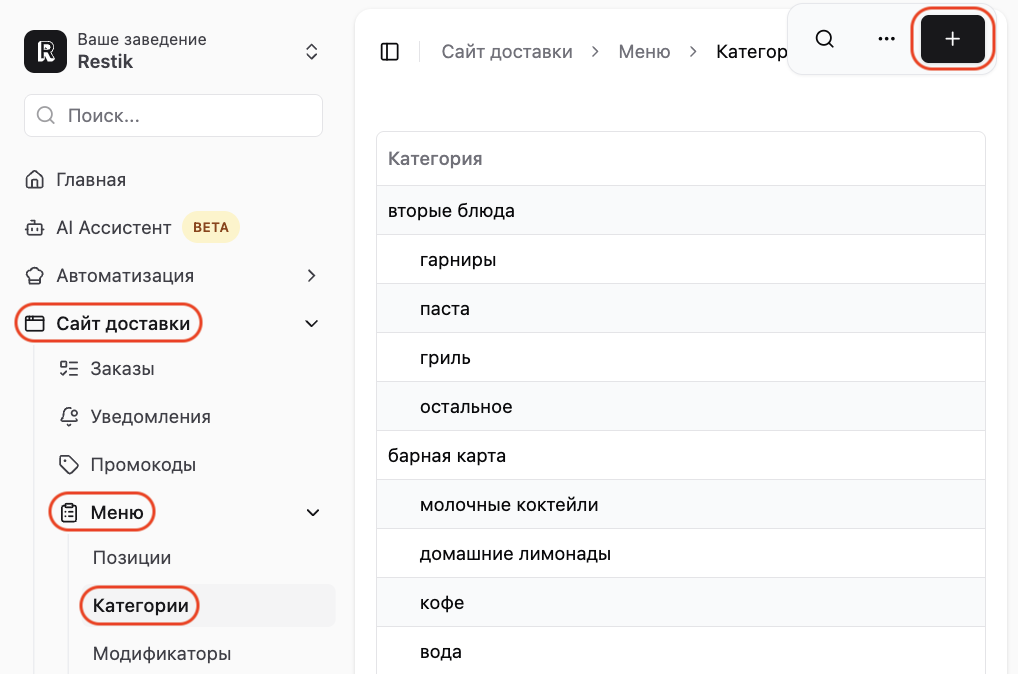This screenshot has height=674, width=1018.
Task: Click the home icon next to Главная
Action: (x=34, y=179)
